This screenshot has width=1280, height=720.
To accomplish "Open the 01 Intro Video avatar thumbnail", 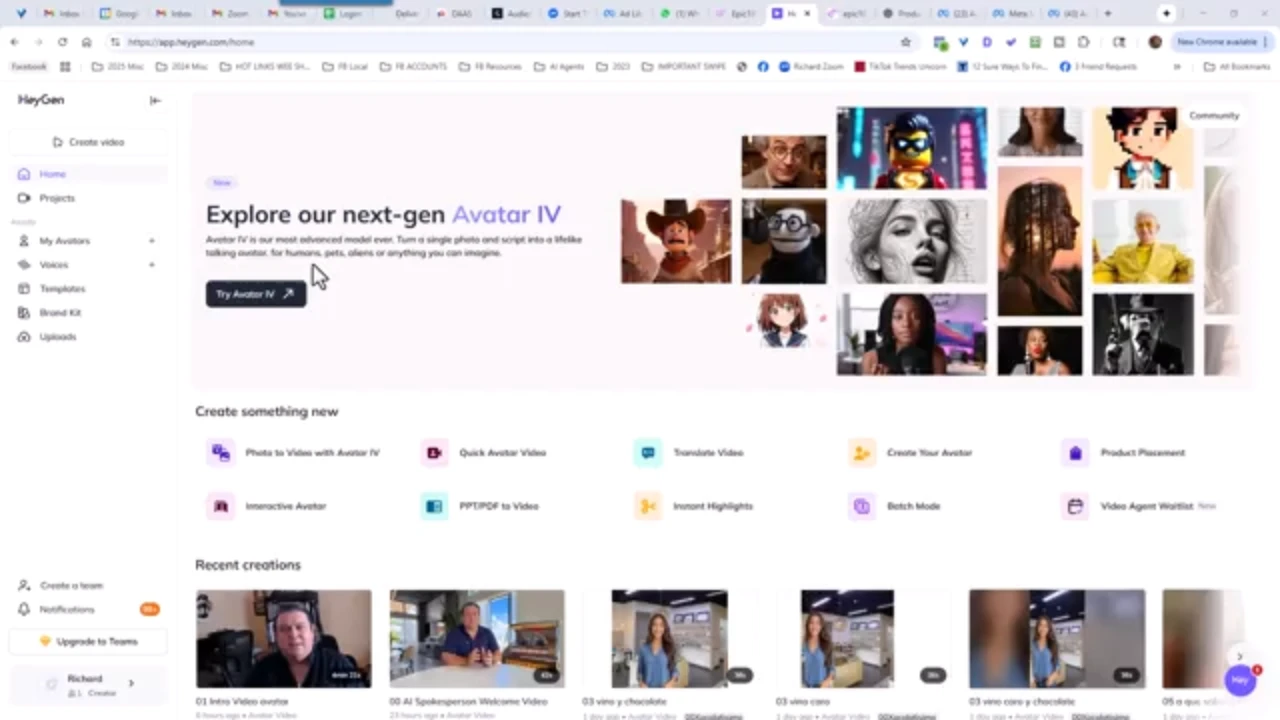I will pyautogui.click(x=283, y=639).
